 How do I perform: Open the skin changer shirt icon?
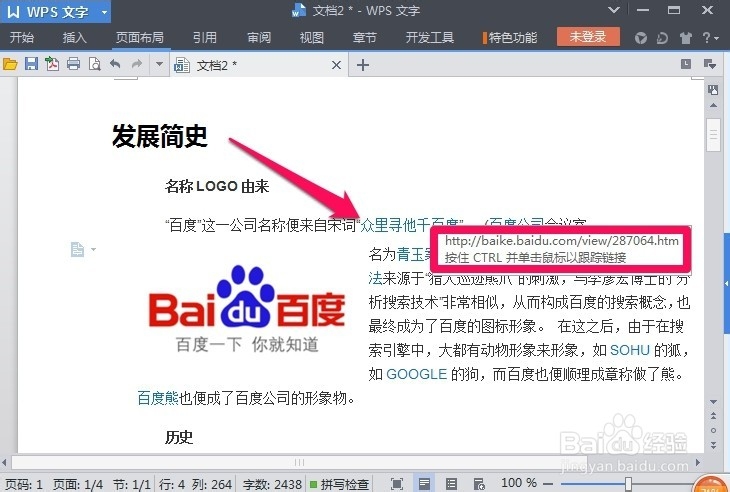pos(685,38)
